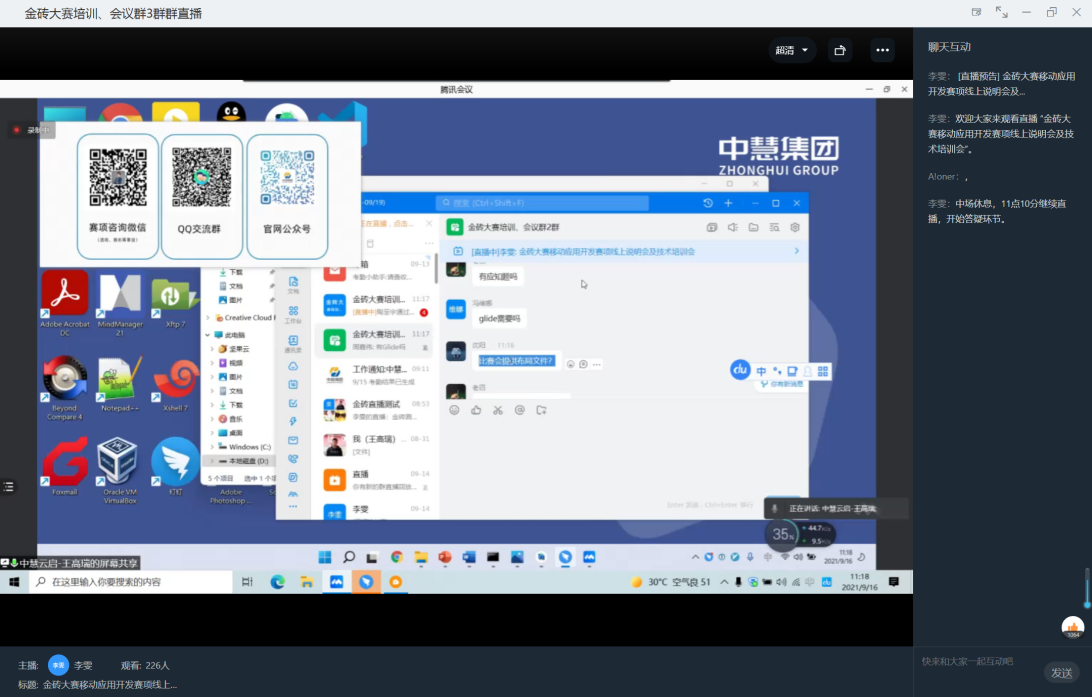This screenshot has height=697, width=1092.
Task: Open 工作通知 conversation
Action: pyautogui.click(x=375, y=375)
